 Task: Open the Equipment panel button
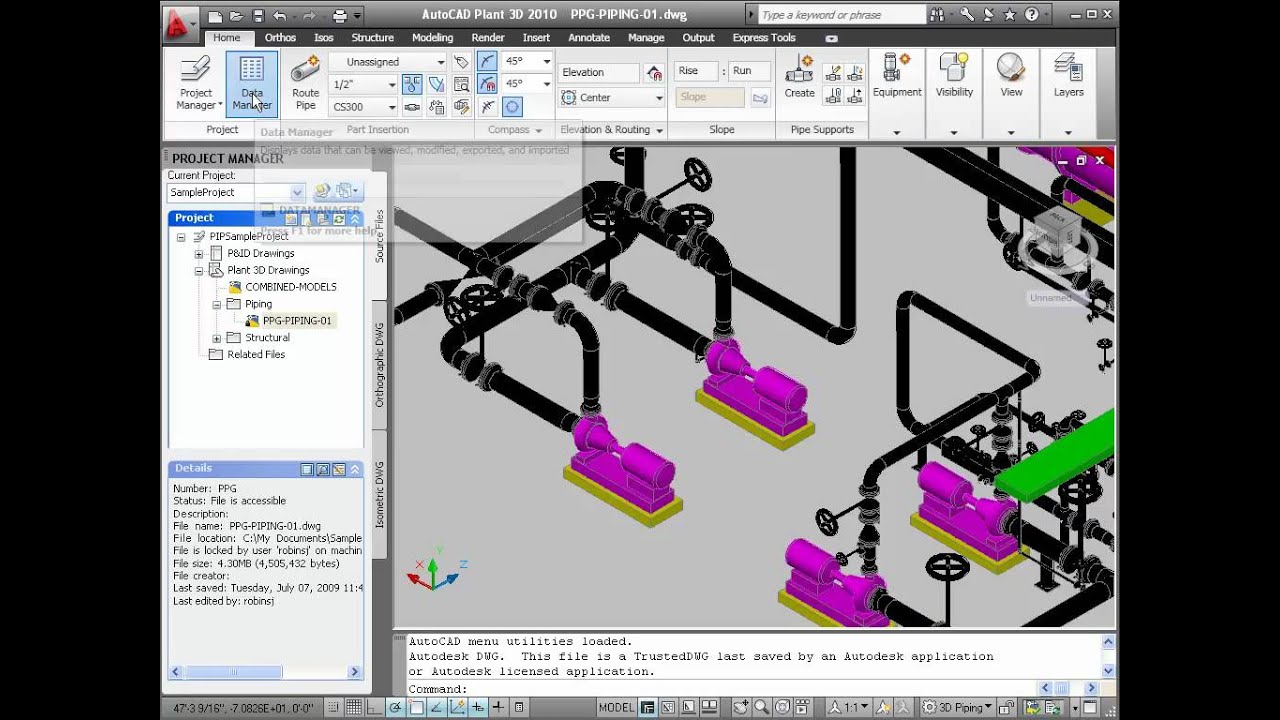click(x=897, y=77)
